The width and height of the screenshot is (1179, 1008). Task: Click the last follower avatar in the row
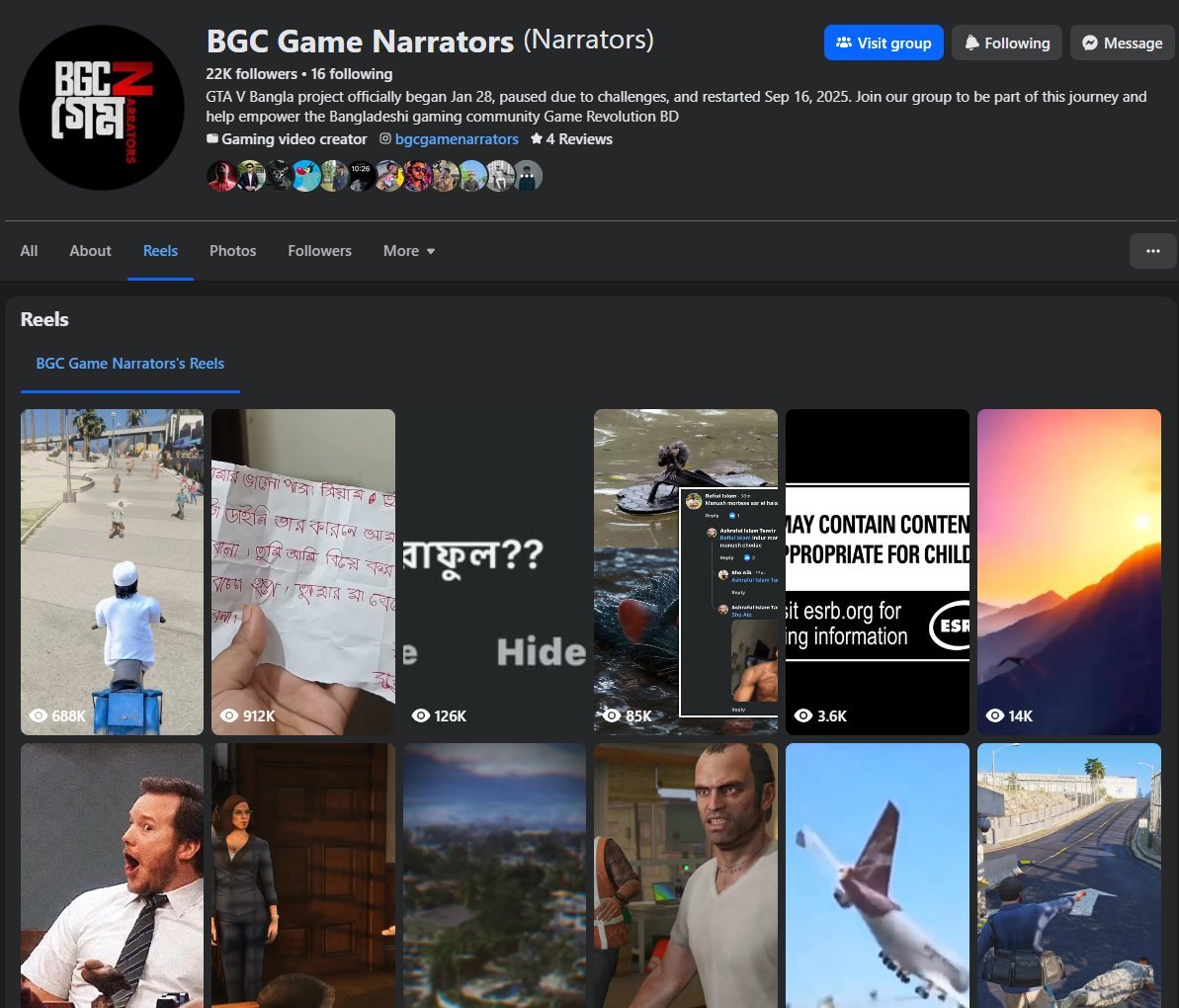tap(527, 176)
